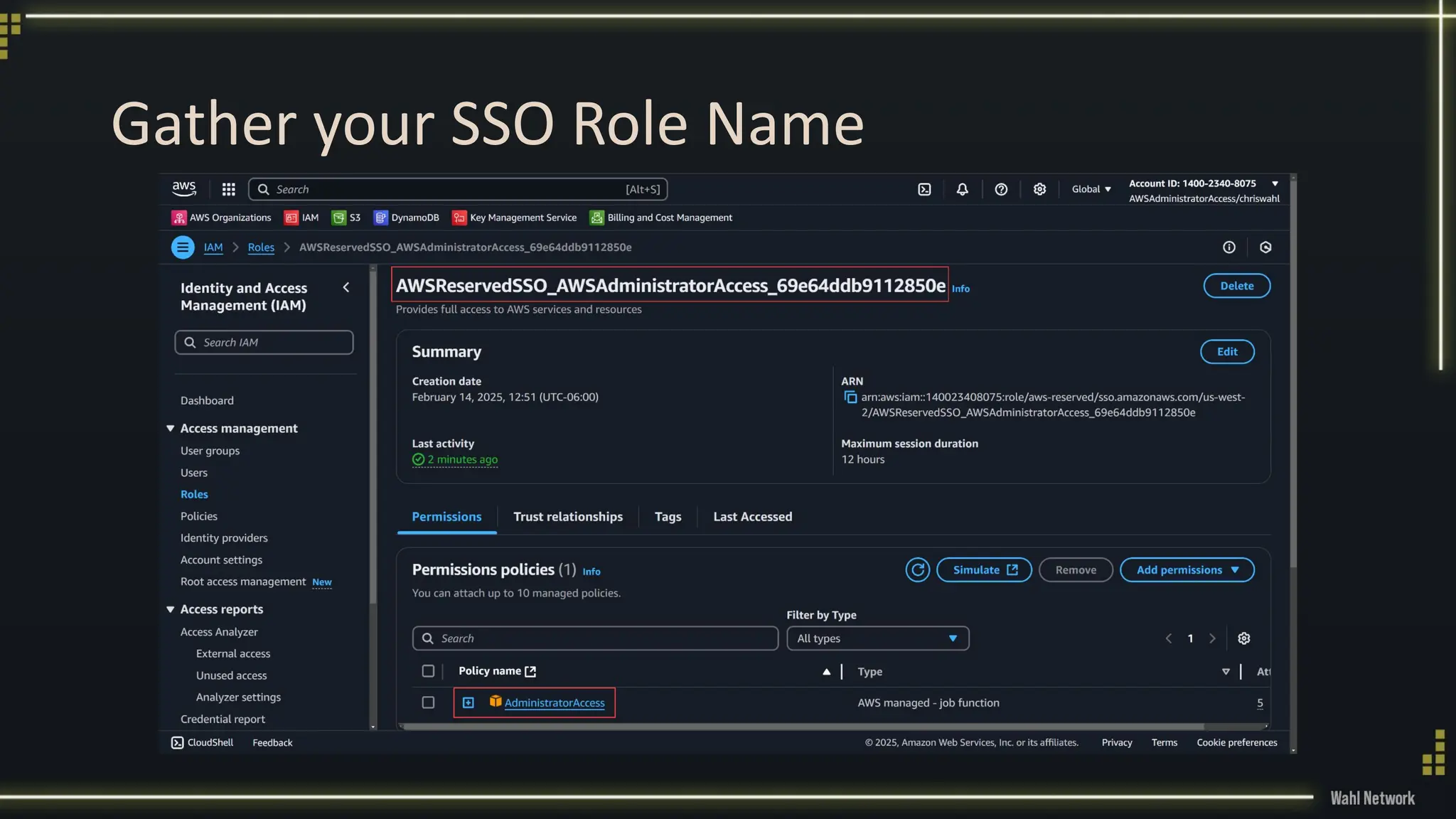The width and height of the screenshot is (1456, 819).
Task: Open Policies in the sidebar
Action: pos(199,516)
